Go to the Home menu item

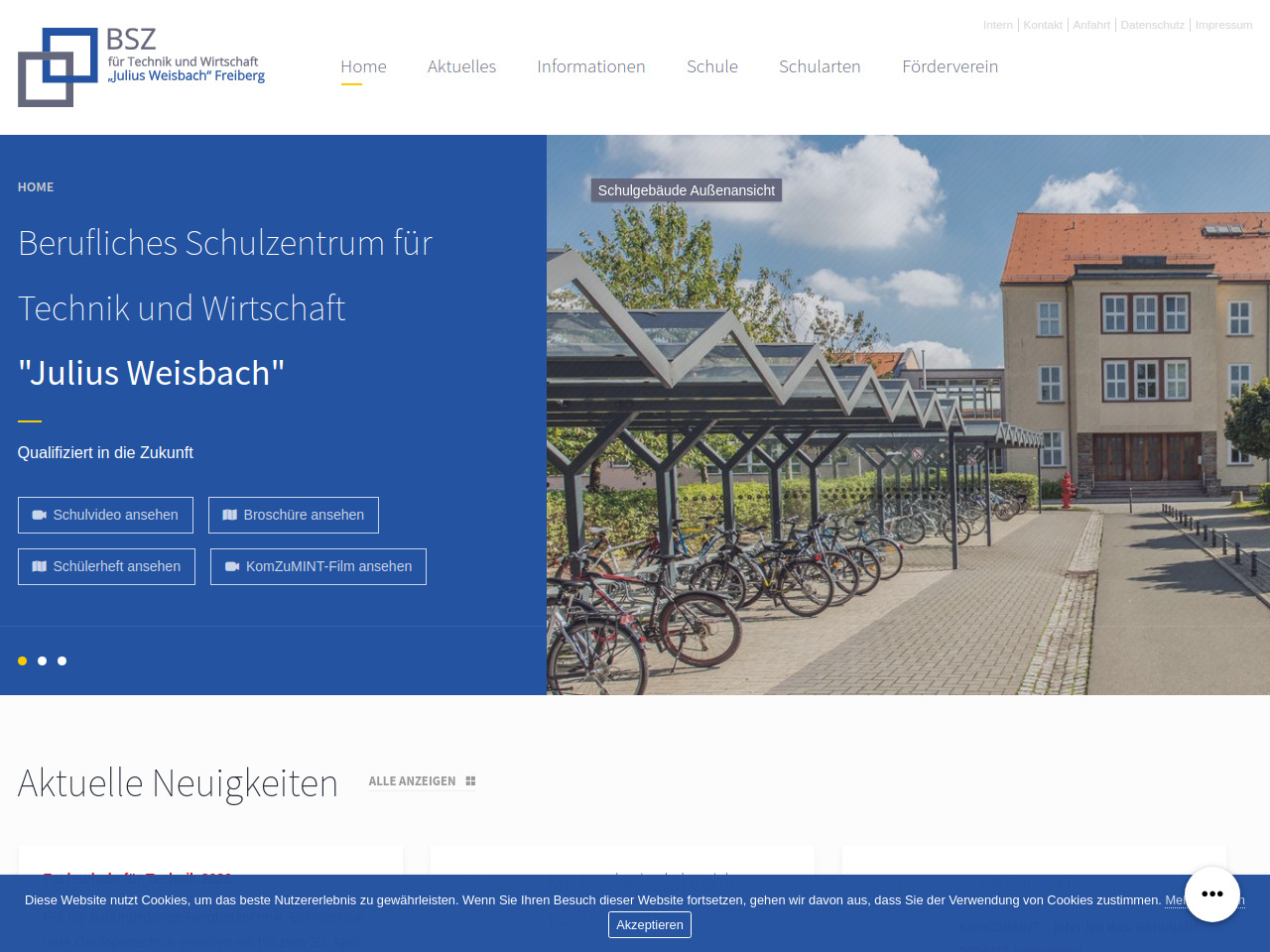point(363,66)
